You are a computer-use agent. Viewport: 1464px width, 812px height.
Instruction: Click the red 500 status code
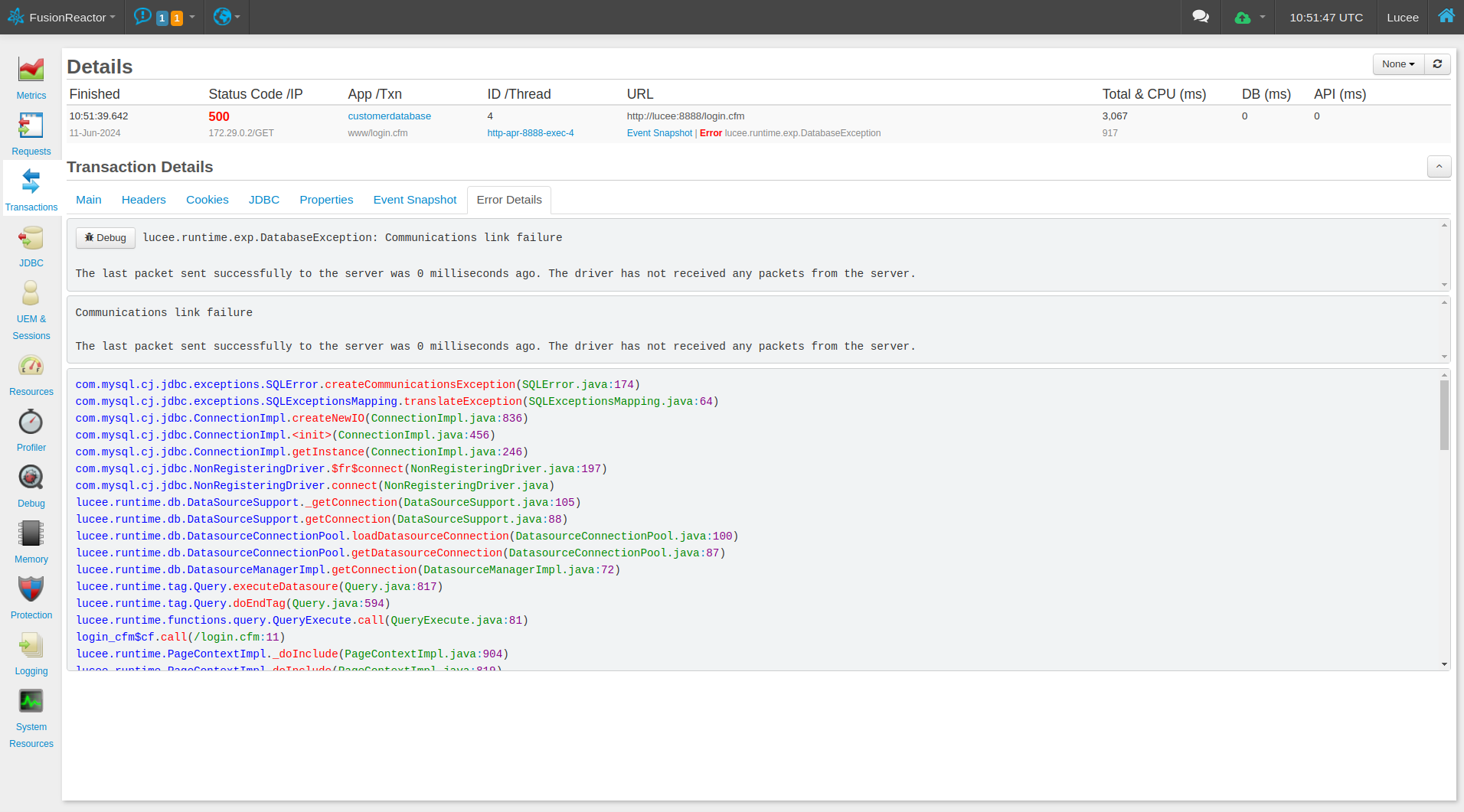coord(219,116)
